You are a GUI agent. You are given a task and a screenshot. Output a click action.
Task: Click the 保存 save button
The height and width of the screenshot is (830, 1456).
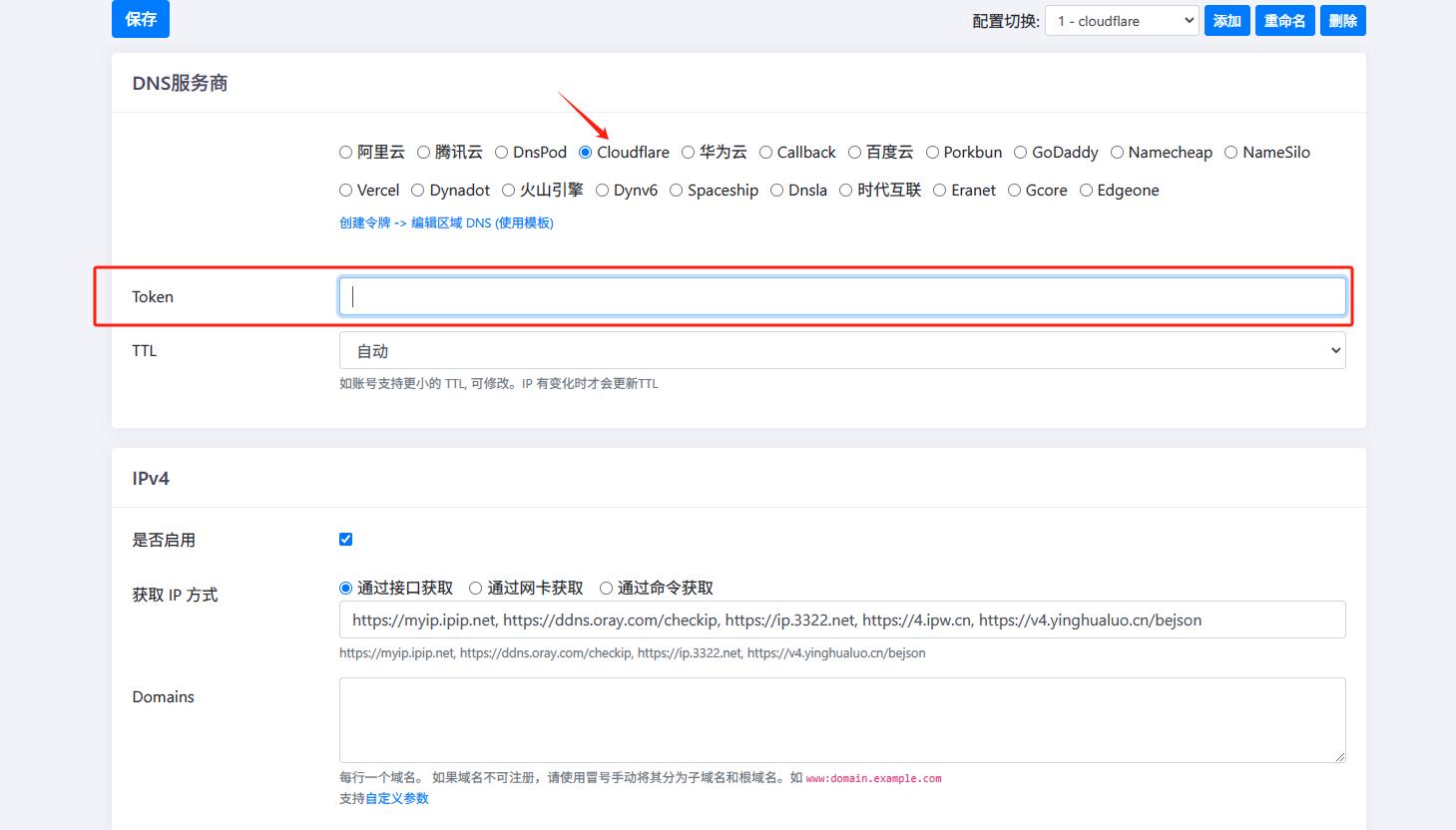(140, 19)
